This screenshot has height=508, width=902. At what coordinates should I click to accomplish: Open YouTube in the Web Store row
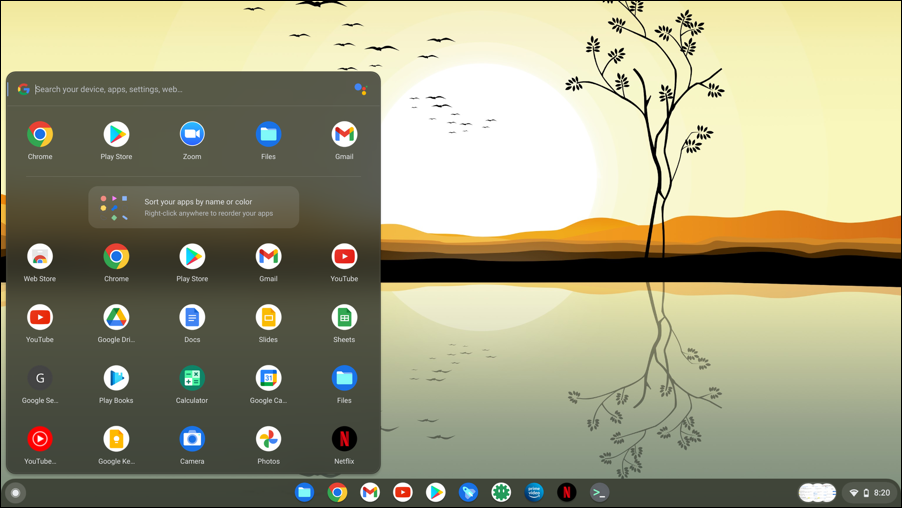coord(344,257)
